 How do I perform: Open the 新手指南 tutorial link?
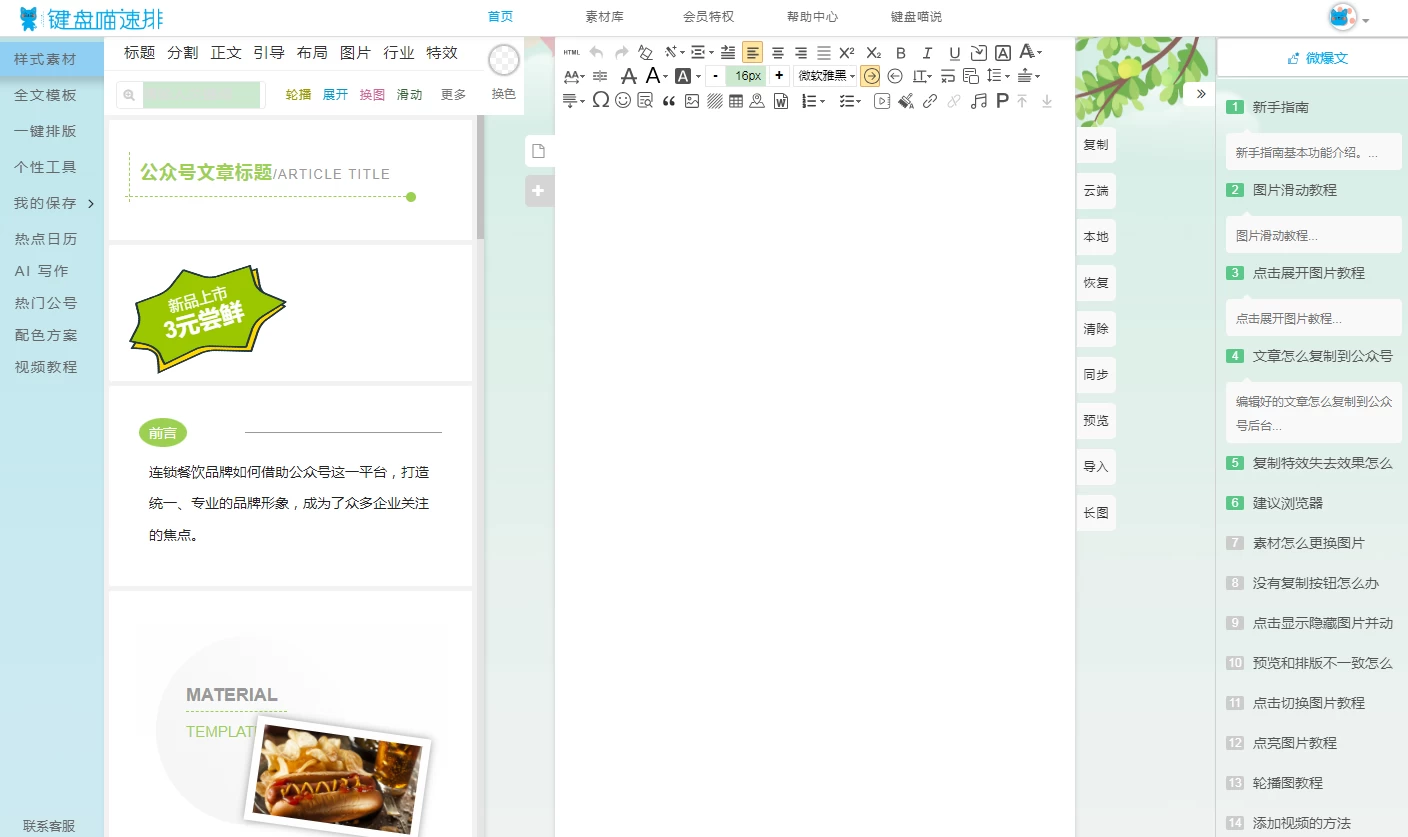(1280, 107)
